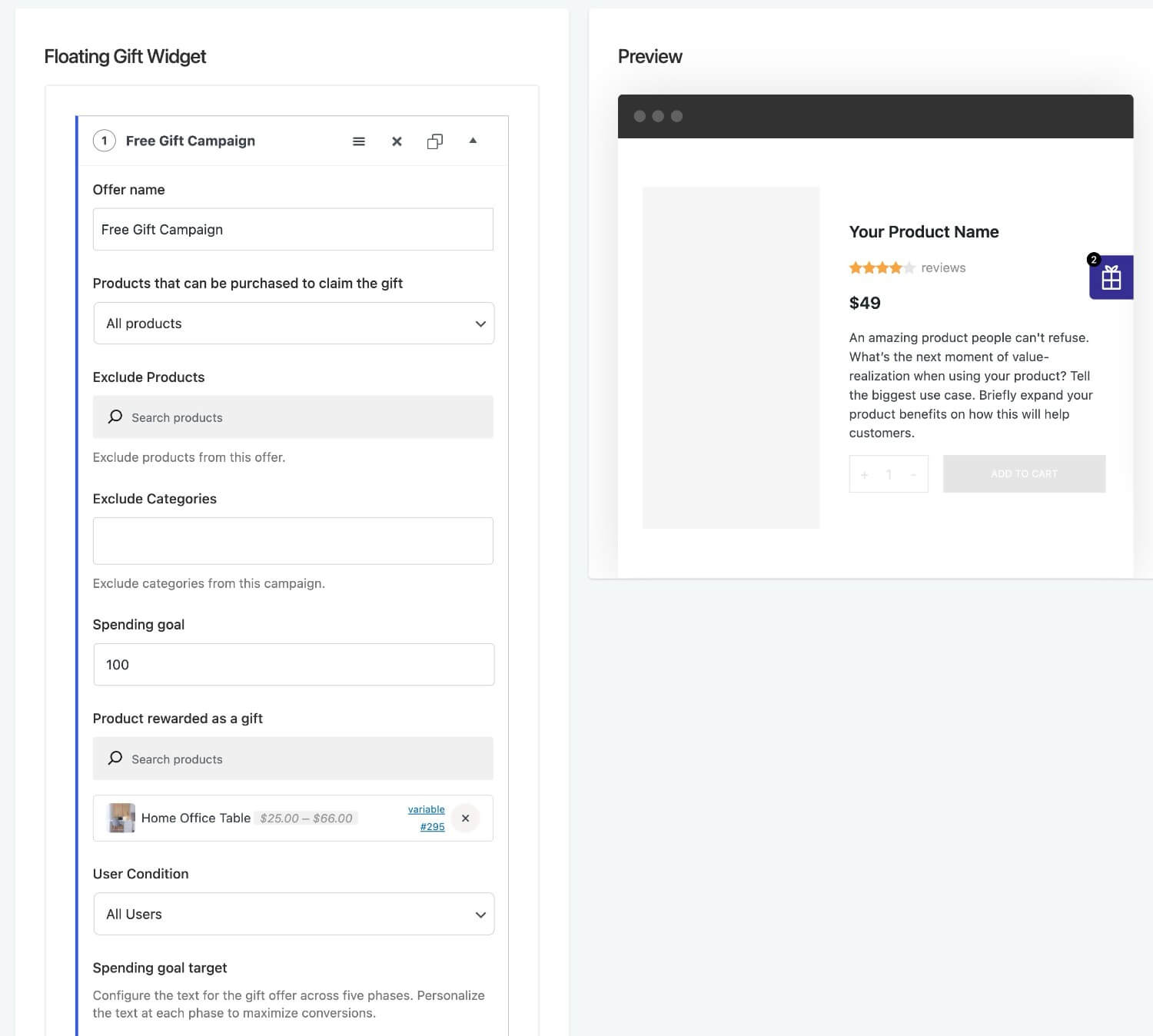This screenshot has height=1036, width=1153.
Task: Click the Free Gift Campaign panel title
Action: click(191, 141)
